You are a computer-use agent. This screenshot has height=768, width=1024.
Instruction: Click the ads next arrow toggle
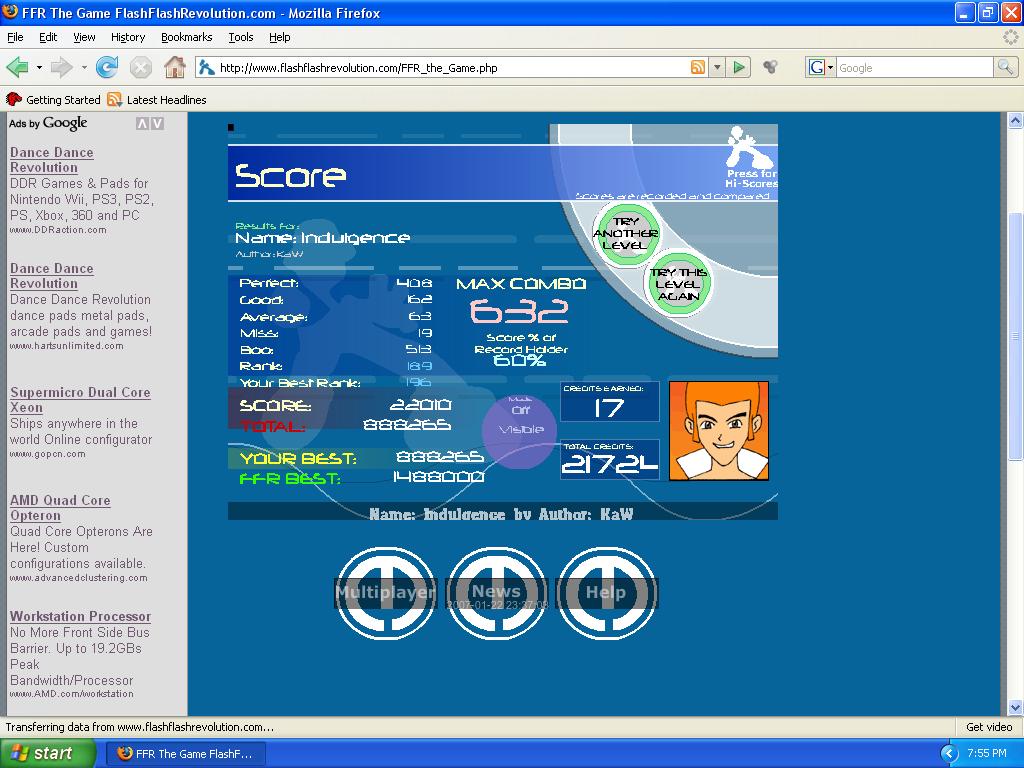click(x=157, y=123)
